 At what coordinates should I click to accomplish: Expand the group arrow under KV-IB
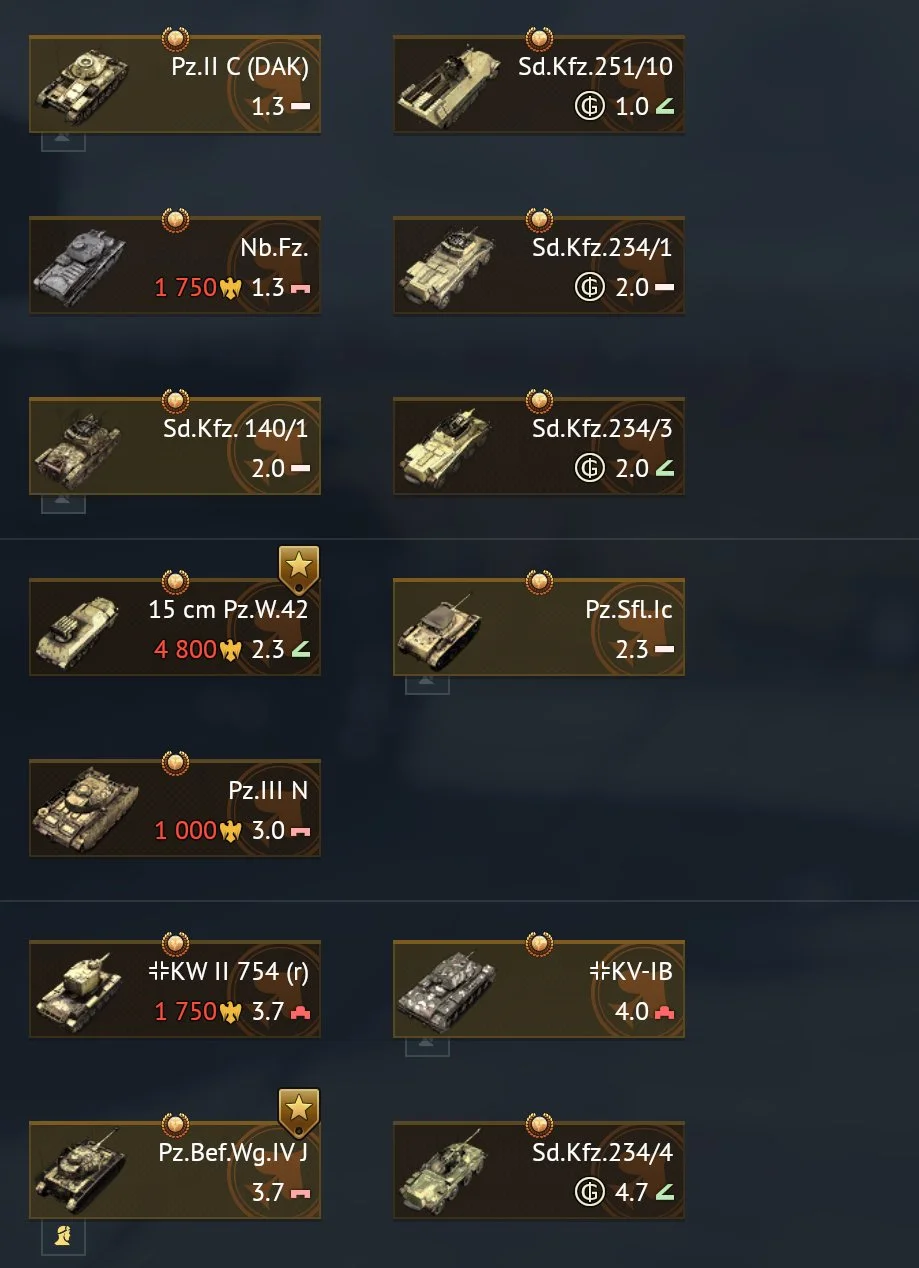click(x=427, y=1047)
